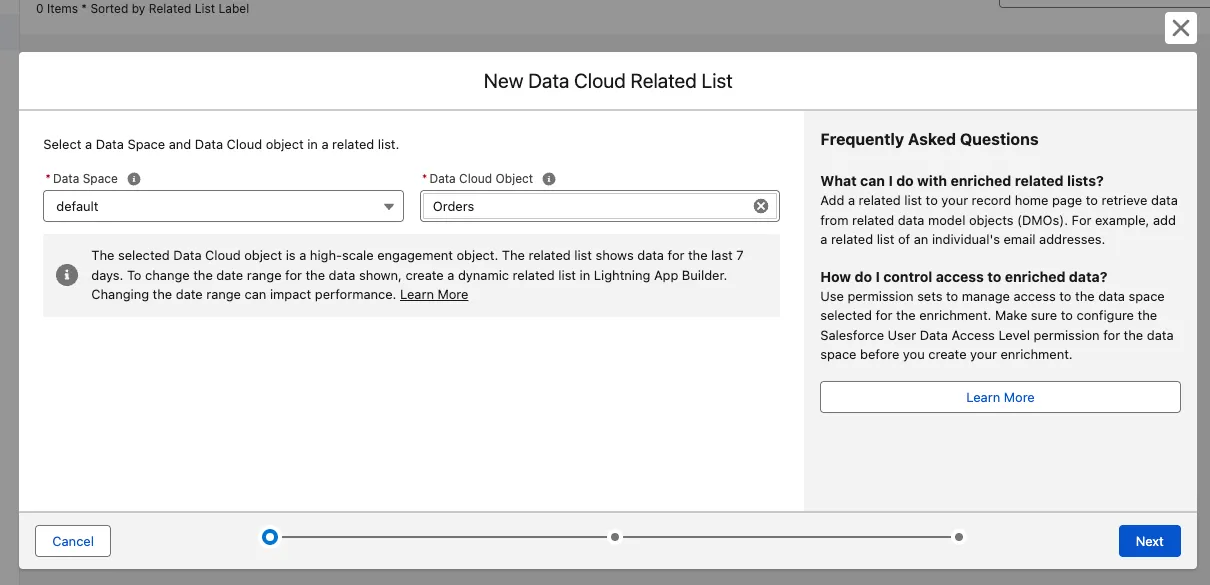Close the New Data Cloud Related List dialog
The height and width of the screenshot is (585, 1210).
[x=1180, y=28]
